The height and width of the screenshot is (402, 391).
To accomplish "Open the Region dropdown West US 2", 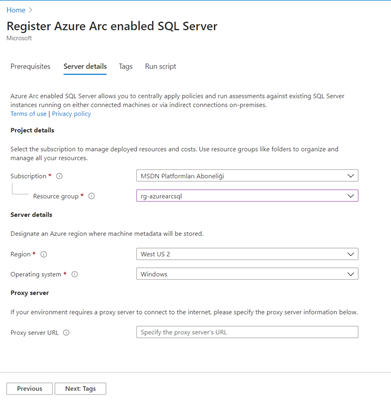I will click(247, 254).
